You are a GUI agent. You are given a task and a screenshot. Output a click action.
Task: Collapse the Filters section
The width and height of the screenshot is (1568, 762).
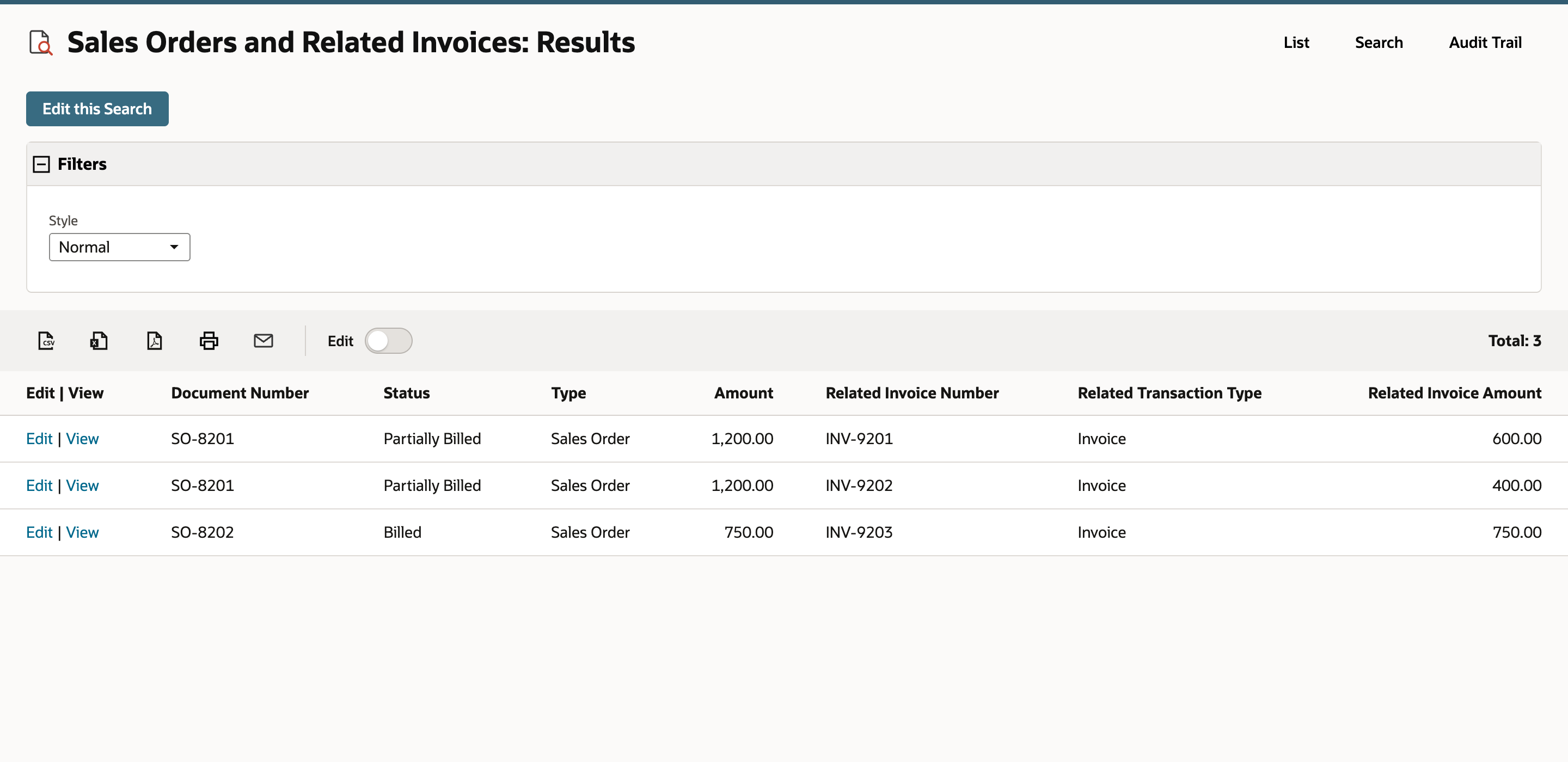(x=41, y=164)
